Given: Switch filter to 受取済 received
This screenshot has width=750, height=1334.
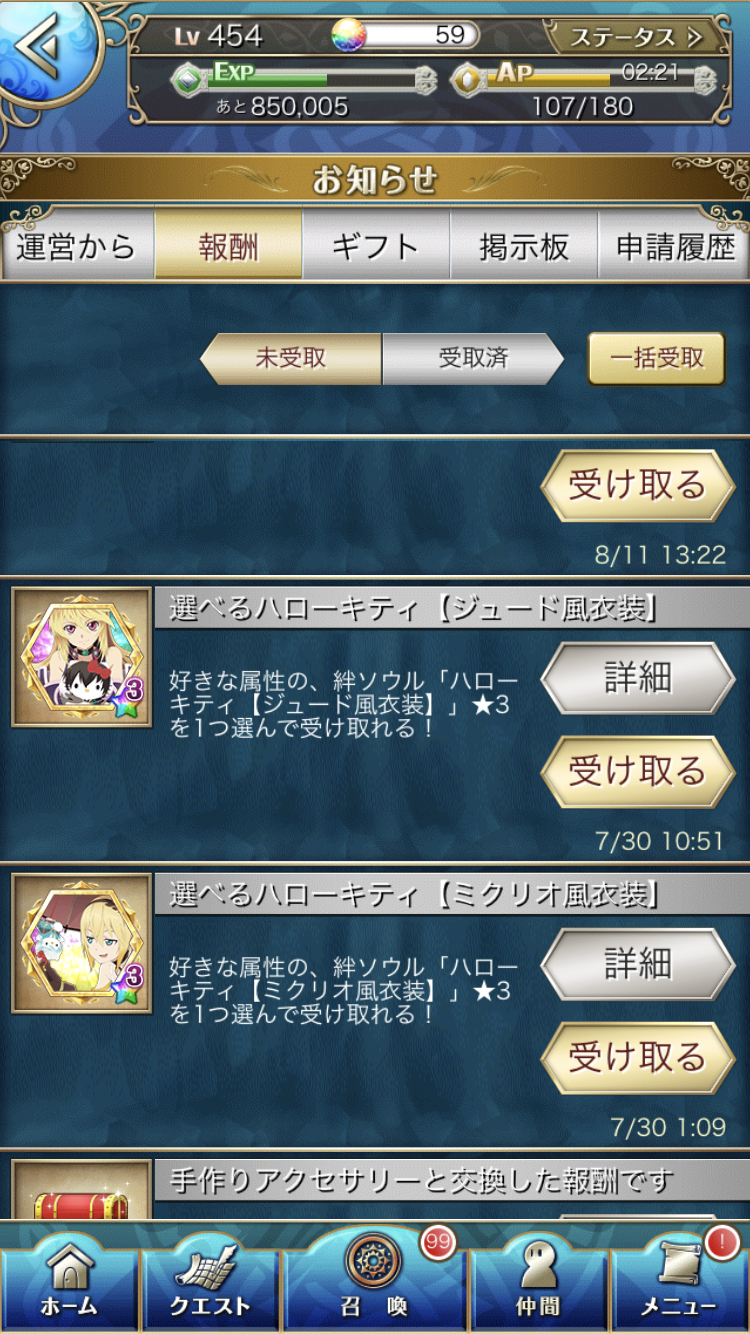Looking at the screenshot, I should point(473,358).
